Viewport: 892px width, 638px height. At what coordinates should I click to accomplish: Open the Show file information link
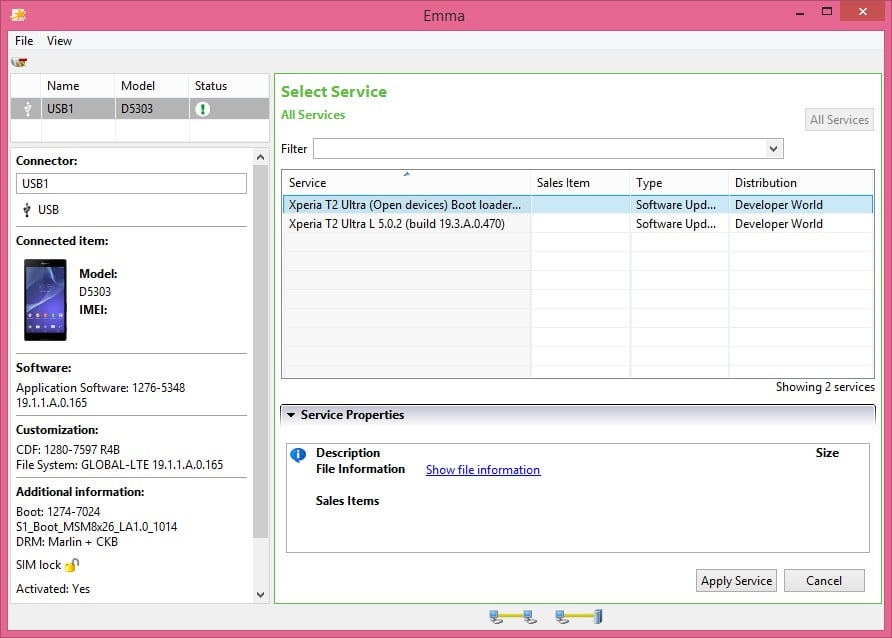tap(483, 470)
